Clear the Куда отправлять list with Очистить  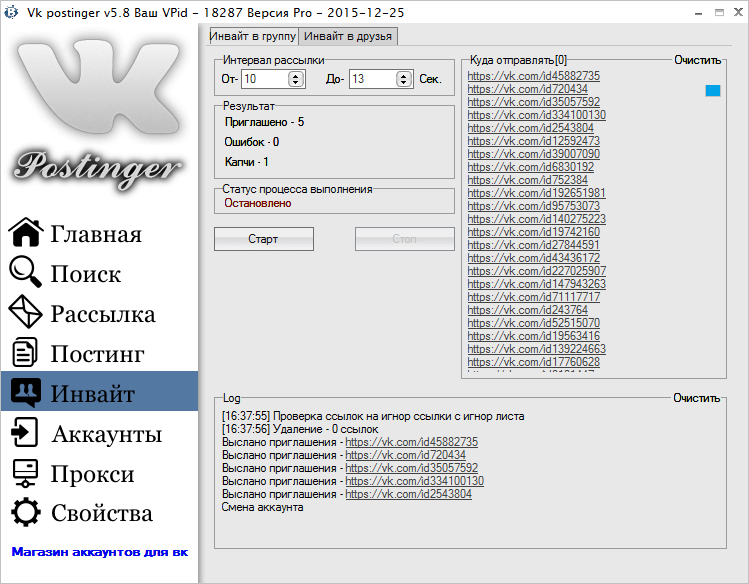697,60
